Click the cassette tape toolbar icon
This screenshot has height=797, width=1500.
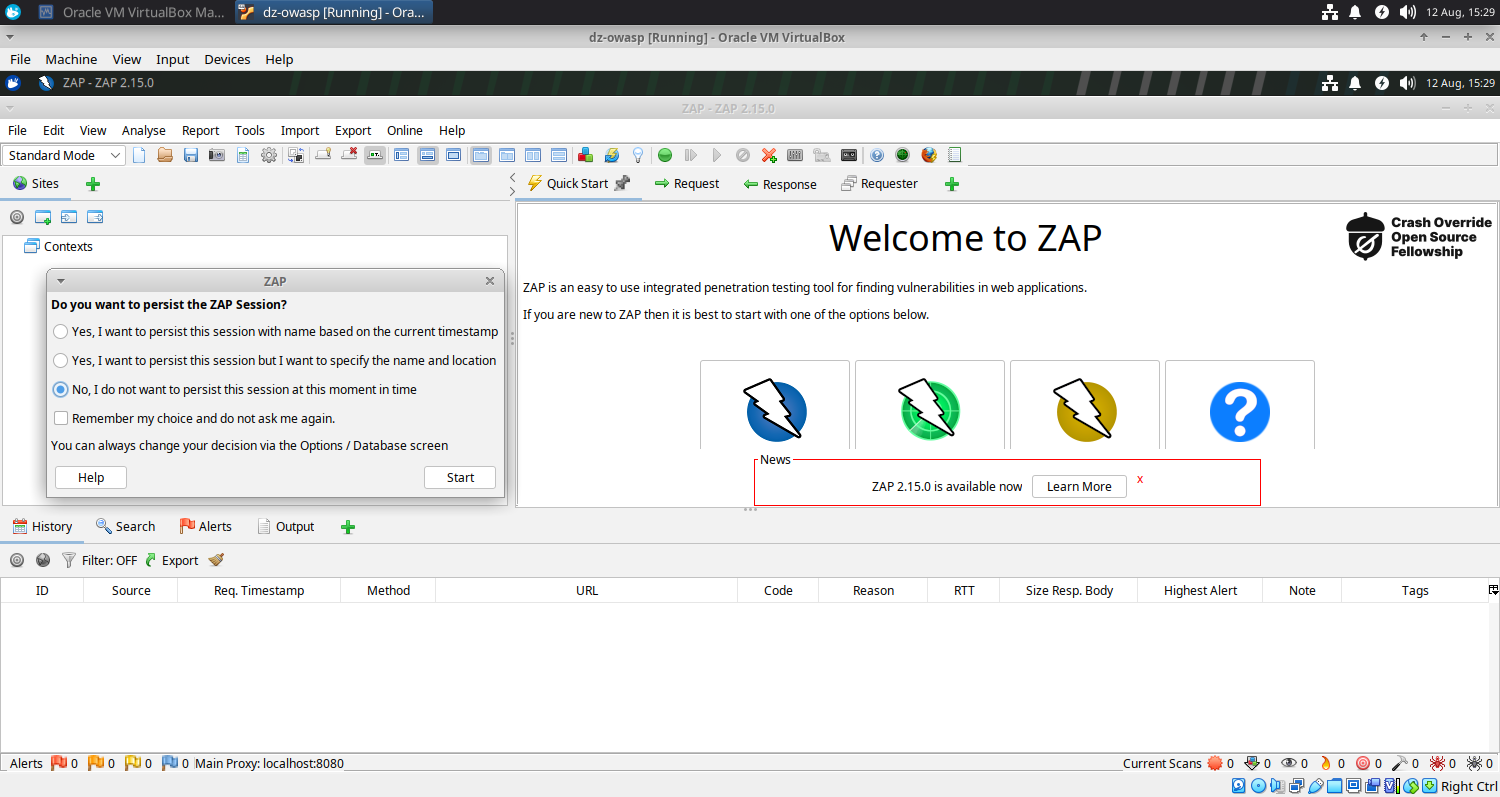pos(849,155)
